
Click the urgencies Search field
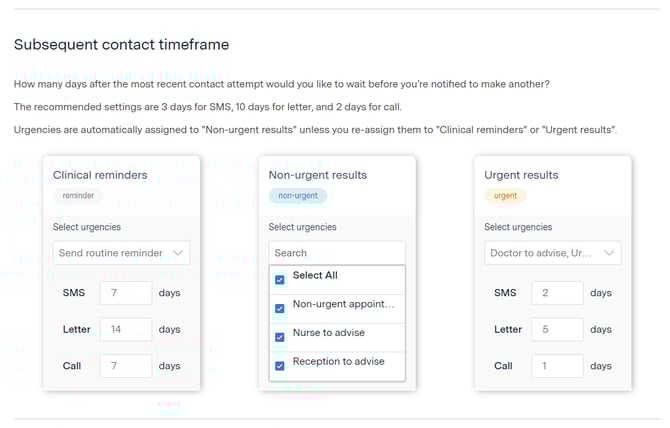pyautogui.click(x=337, y=253)
